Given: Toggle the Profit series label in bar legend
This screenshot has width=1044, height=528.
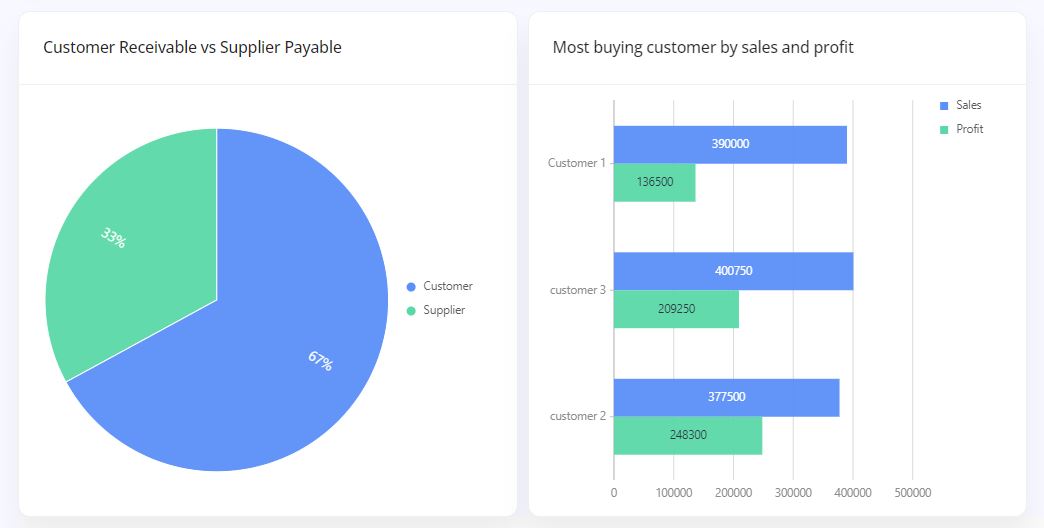Looking at the screenshot, I should coord(969,129).
